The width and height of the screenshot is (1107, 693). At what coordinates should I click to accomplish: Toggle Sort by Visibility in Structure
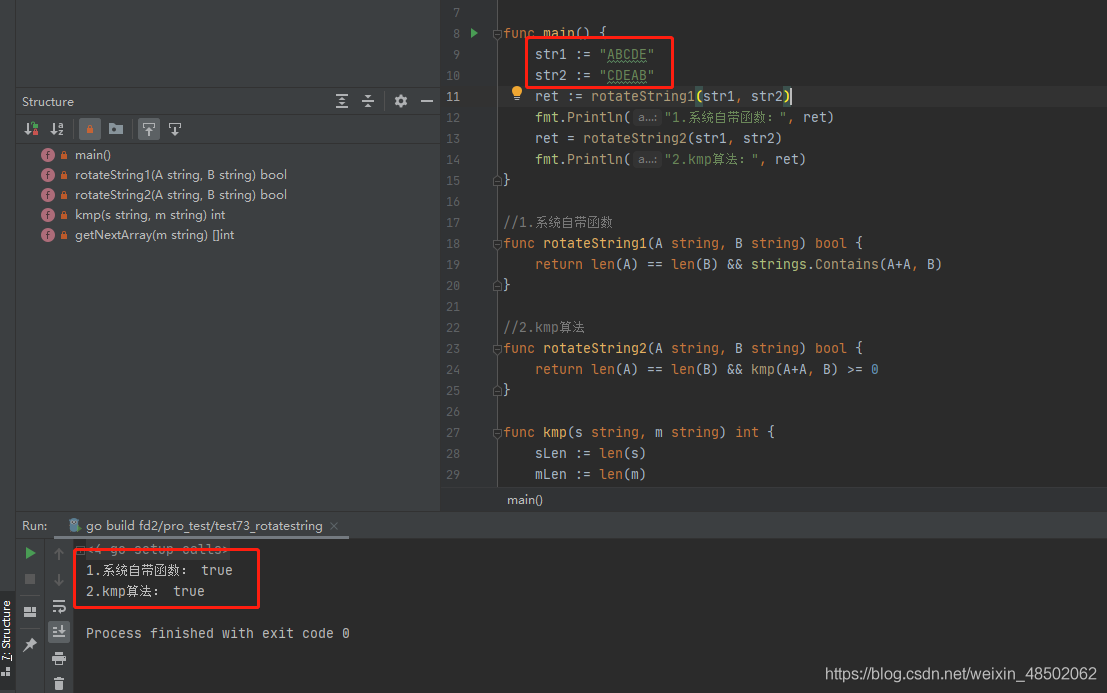click(31, 129)
